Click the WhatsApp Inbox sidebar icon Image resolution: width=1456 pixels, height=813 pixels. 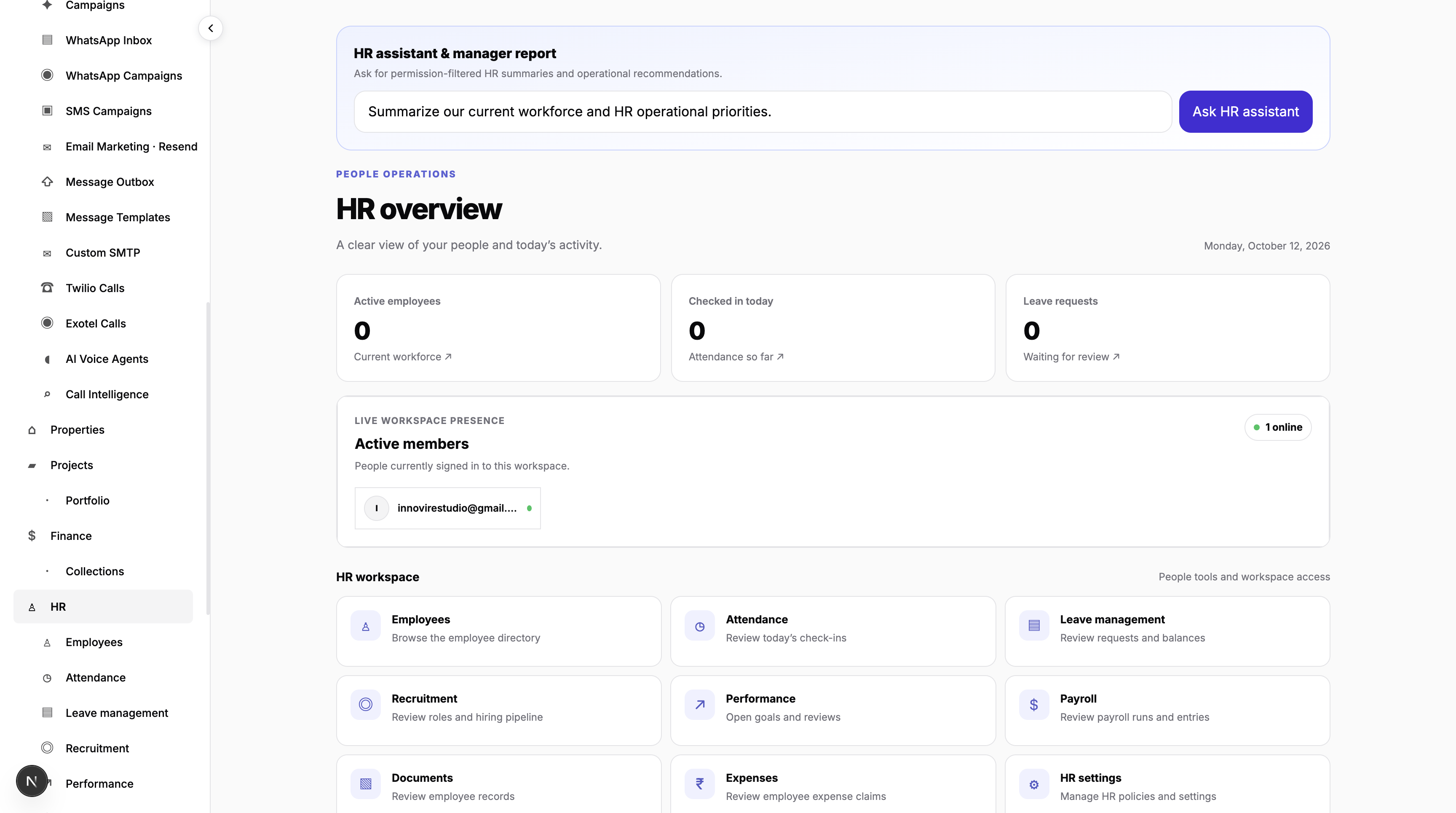pos(48,40)
